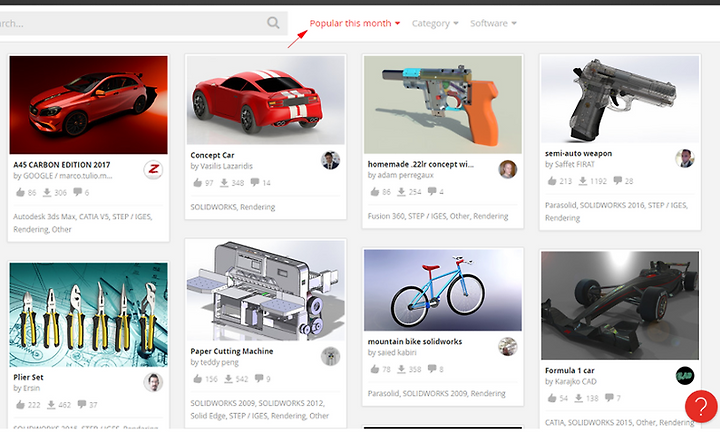Click the Paper Cutting Machine title

point(231,351)
